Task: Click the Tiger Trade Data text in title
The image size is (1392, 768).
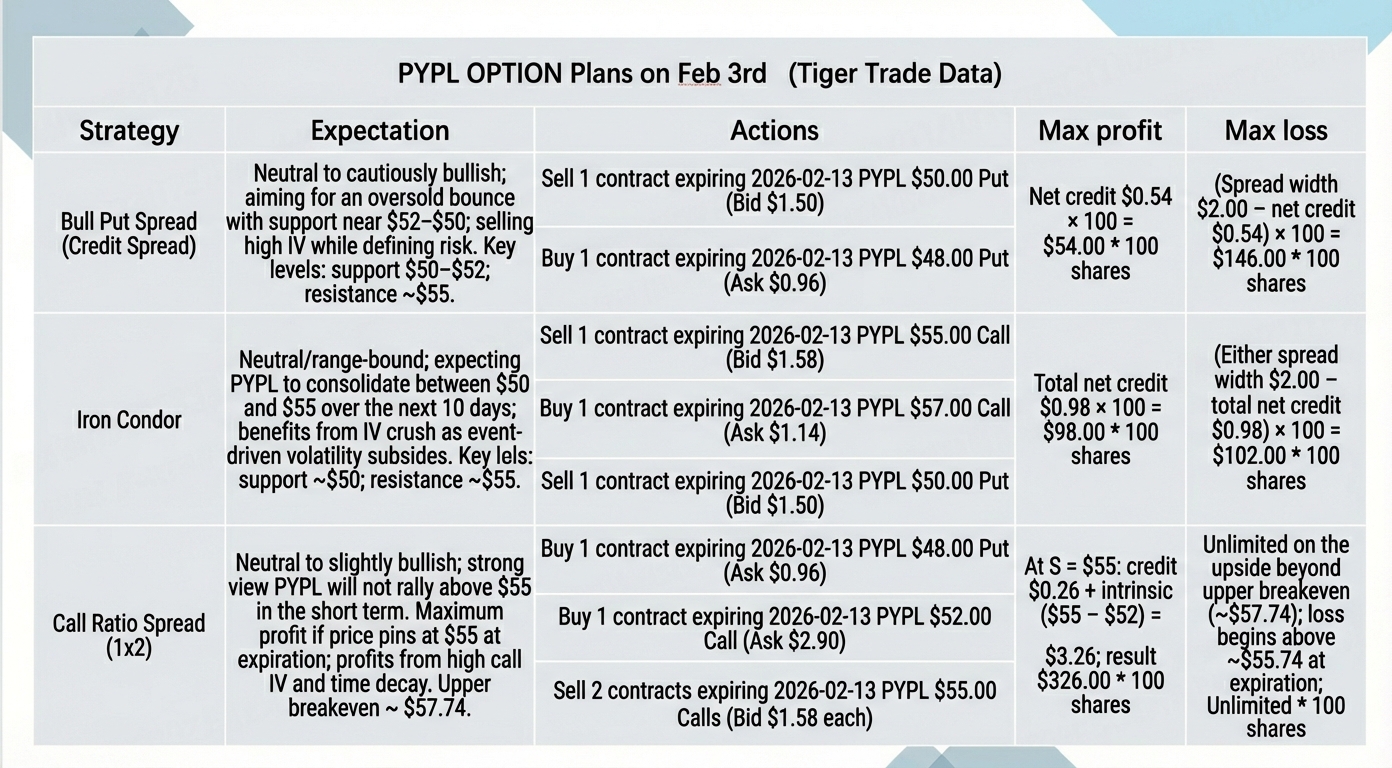Action: click(895, 73)
